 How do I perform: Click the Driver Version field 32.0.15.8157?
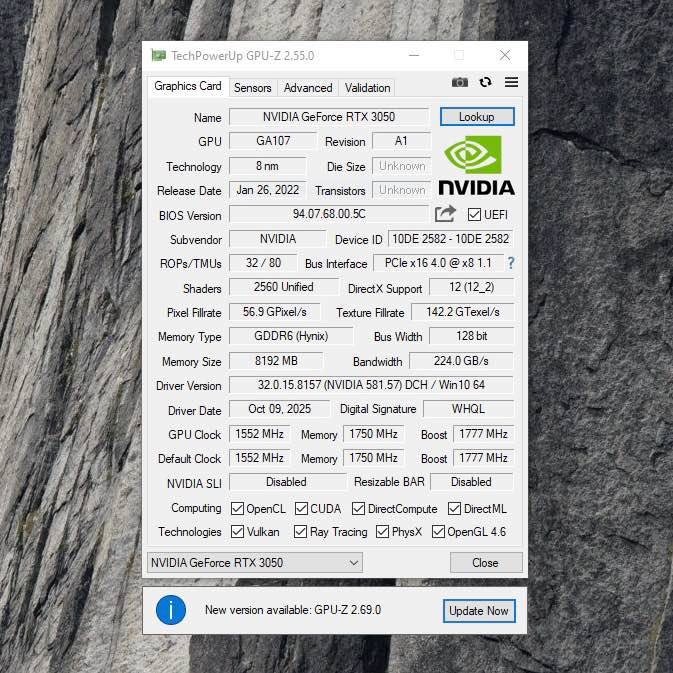tap(371, 385)
